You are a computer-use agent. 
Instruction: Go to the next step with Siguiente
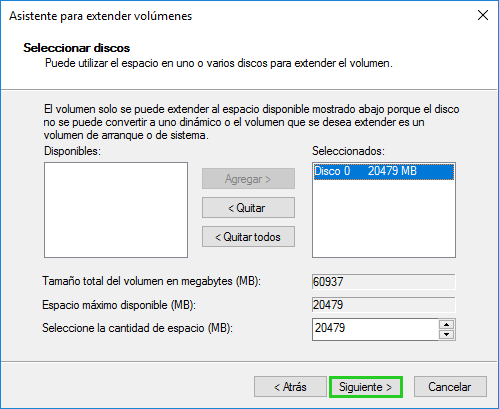pos(366,387)
